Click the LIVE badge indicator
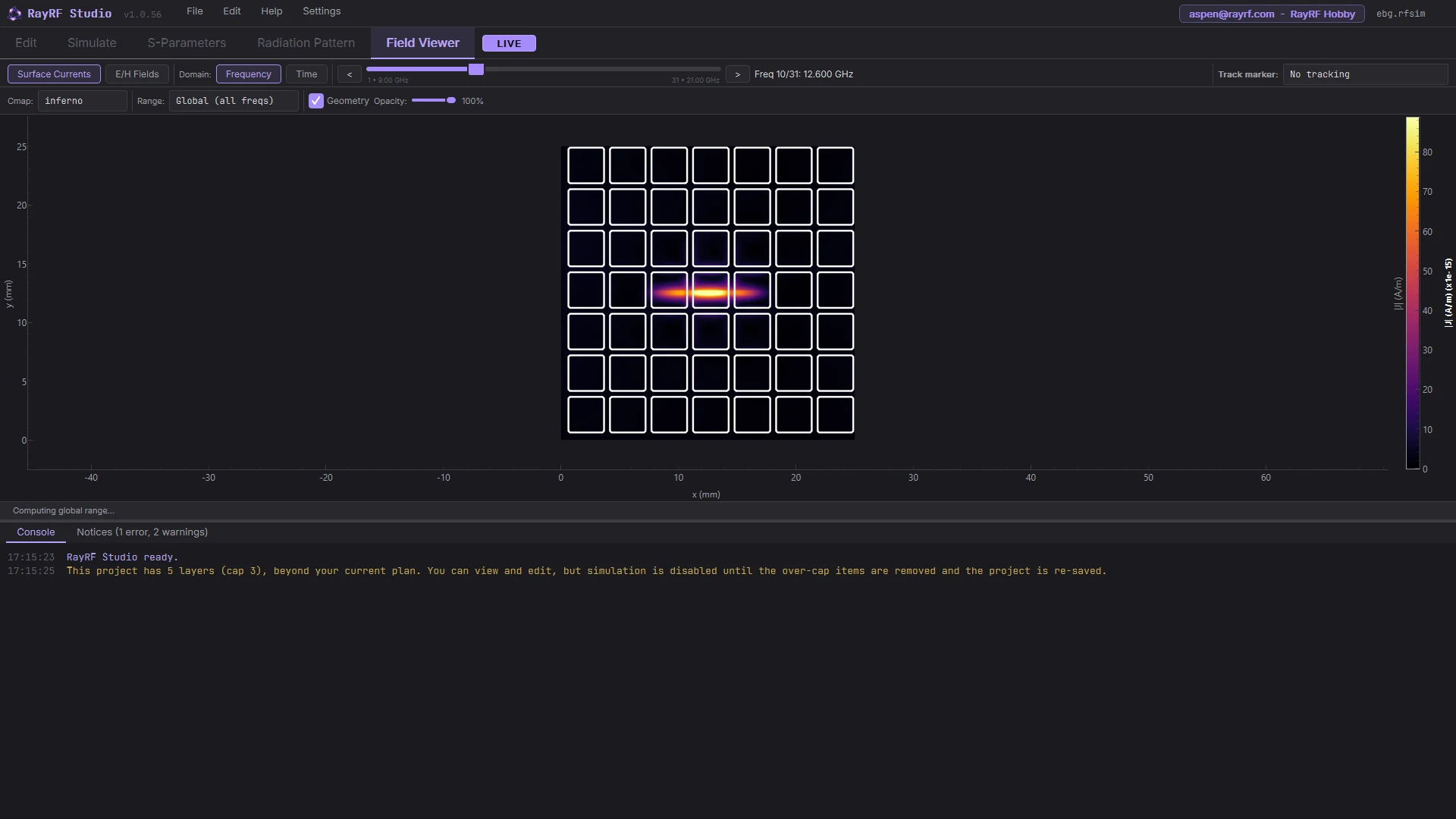This screenshot has width=1456, height=819. (x=509, y=43)
